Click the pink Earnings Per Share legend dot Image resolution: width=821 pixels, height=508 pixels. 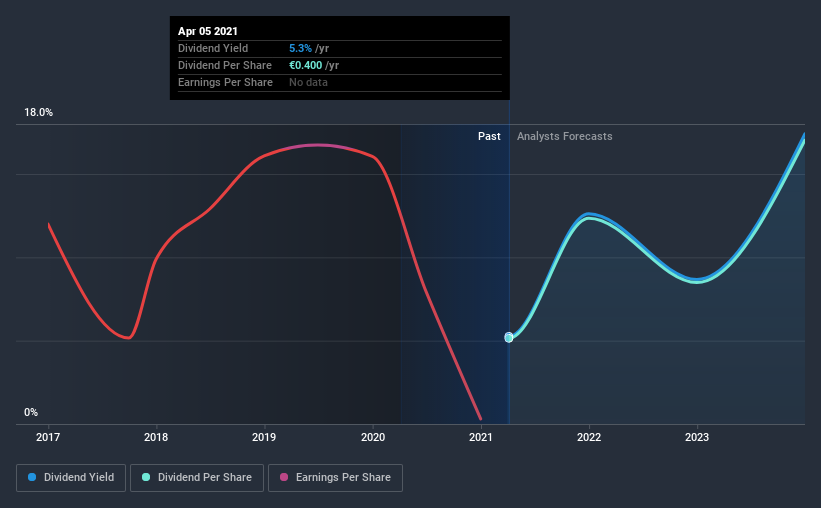pos(284,477)
